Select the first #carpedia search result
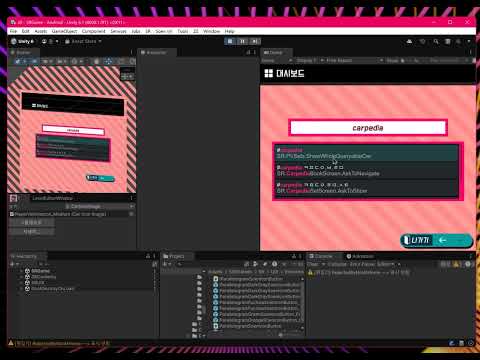This screenshot has width=480, height=360. [366, 153]
